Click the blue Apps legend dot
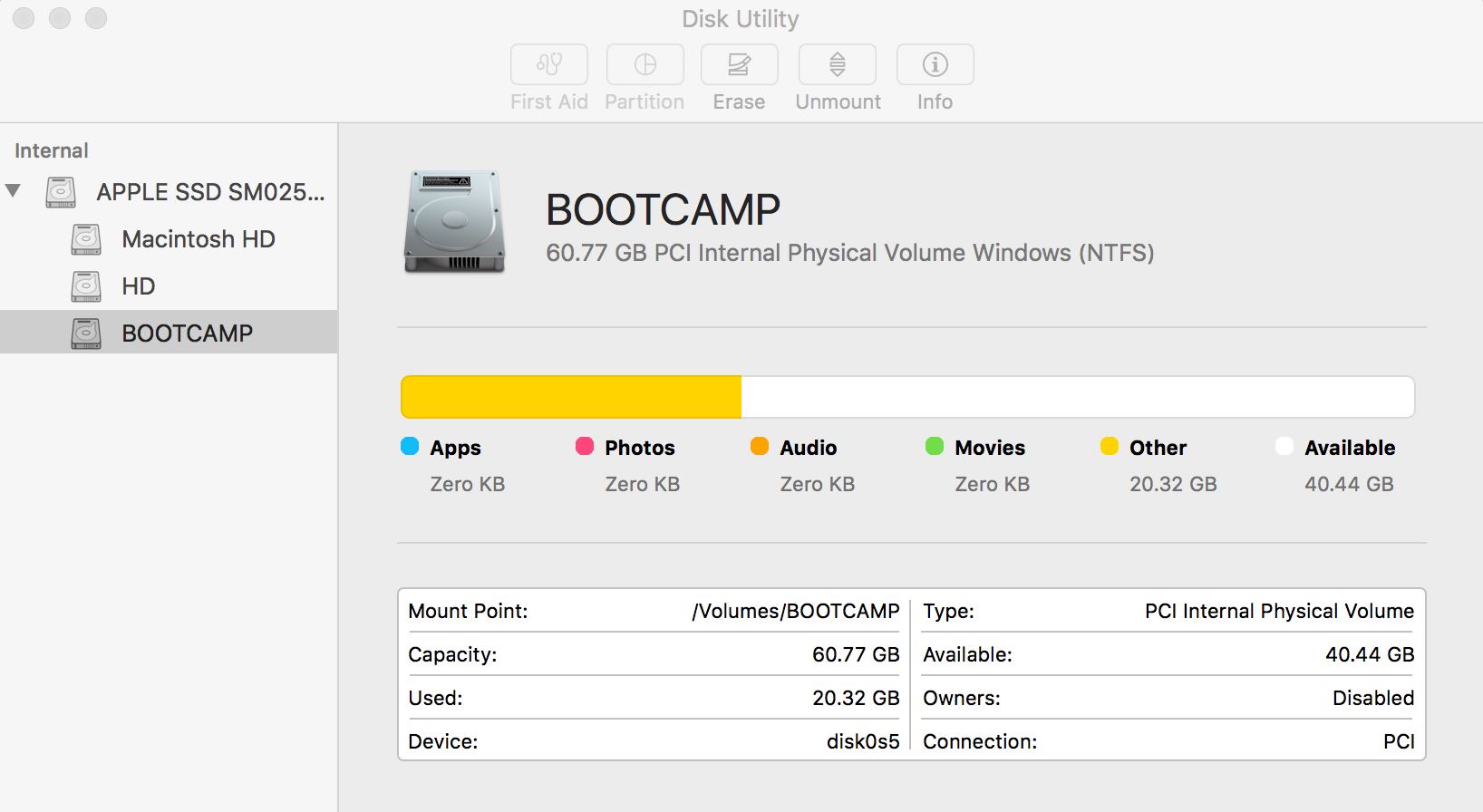The height and width of the screenshot is (812, 1483). tap(410, 446)
